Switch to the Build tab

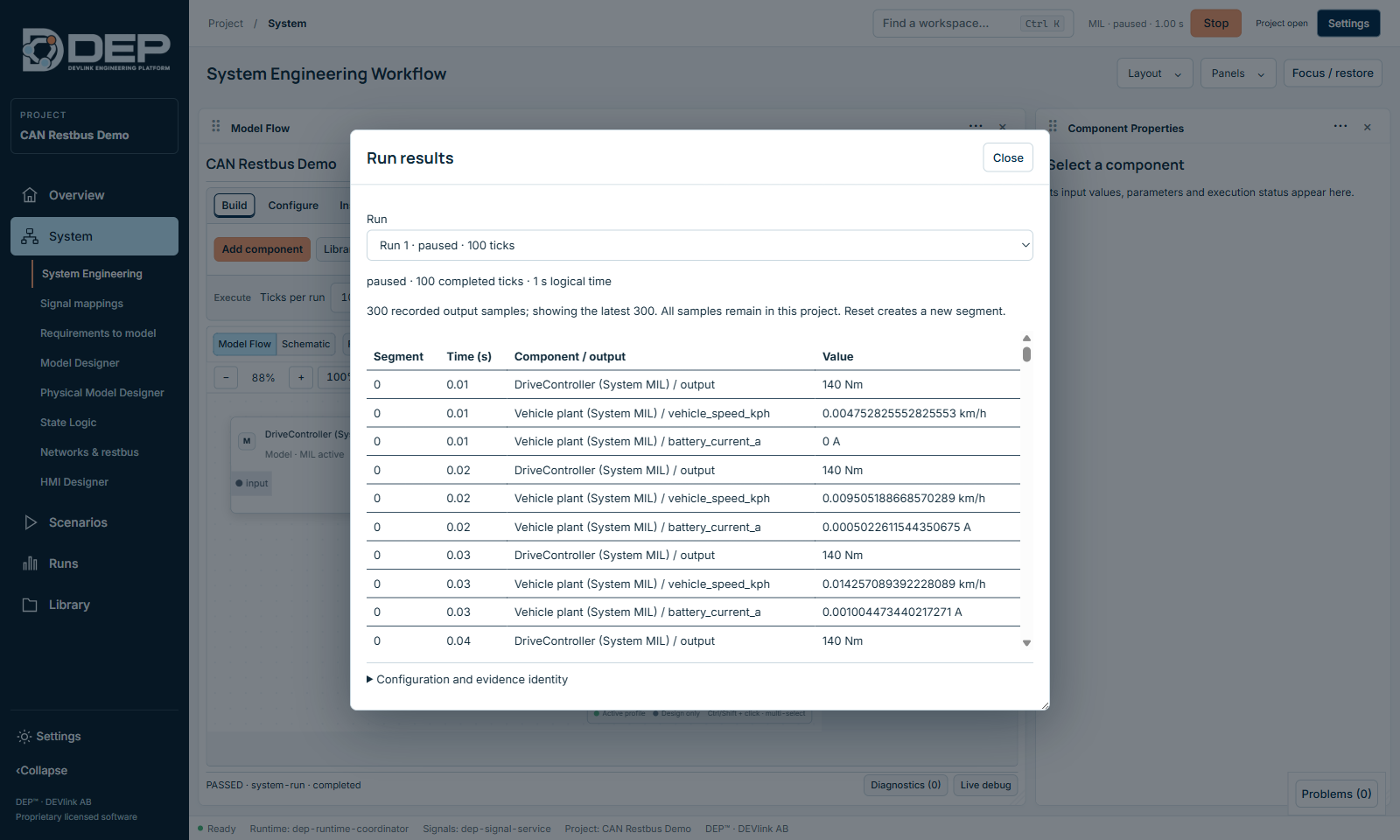(x=234, y=206)
